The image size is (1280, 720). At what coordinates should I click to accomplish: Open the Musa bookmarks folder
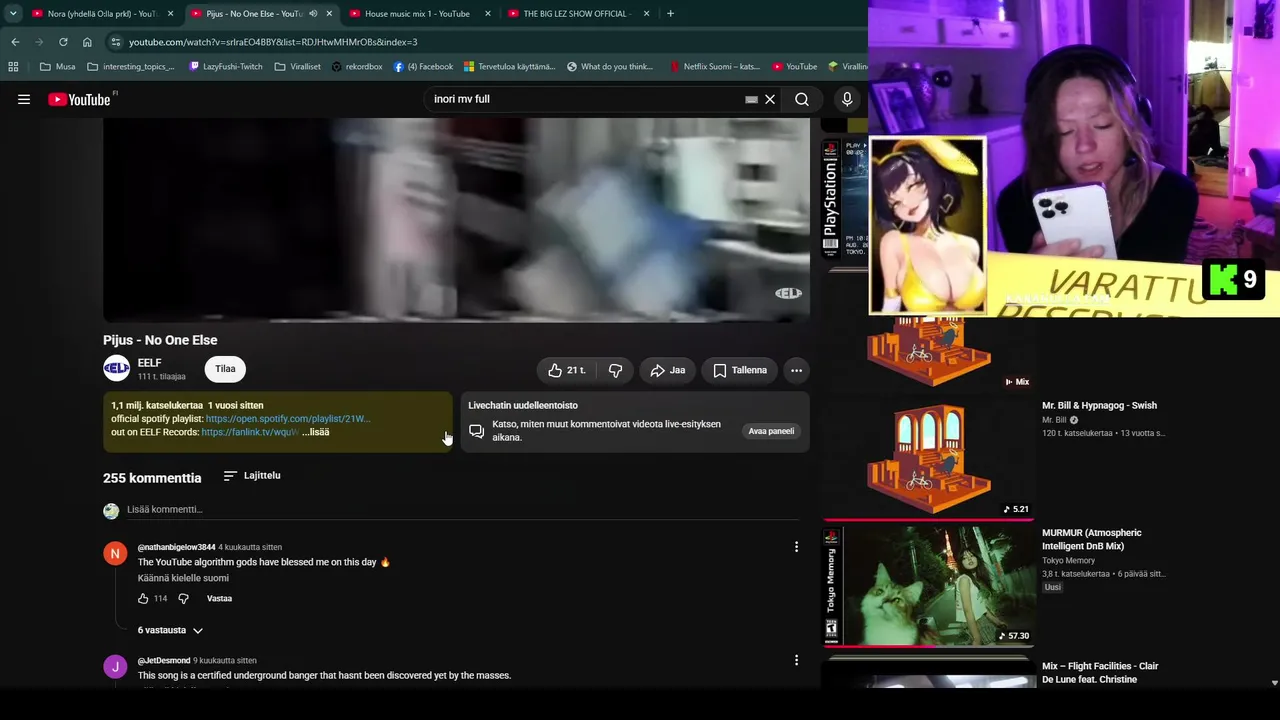pyautogui.click(x=57, y=67)
